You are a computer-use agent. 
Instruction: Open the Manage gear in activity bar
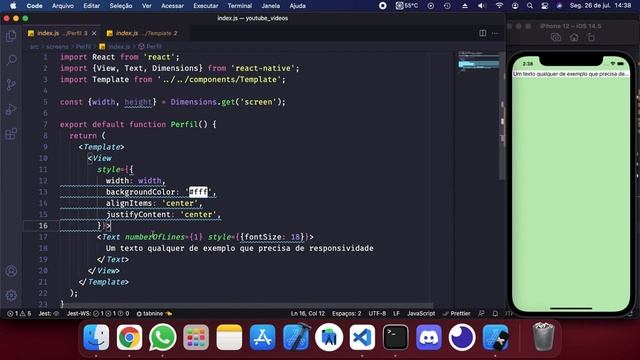[11, 295]
